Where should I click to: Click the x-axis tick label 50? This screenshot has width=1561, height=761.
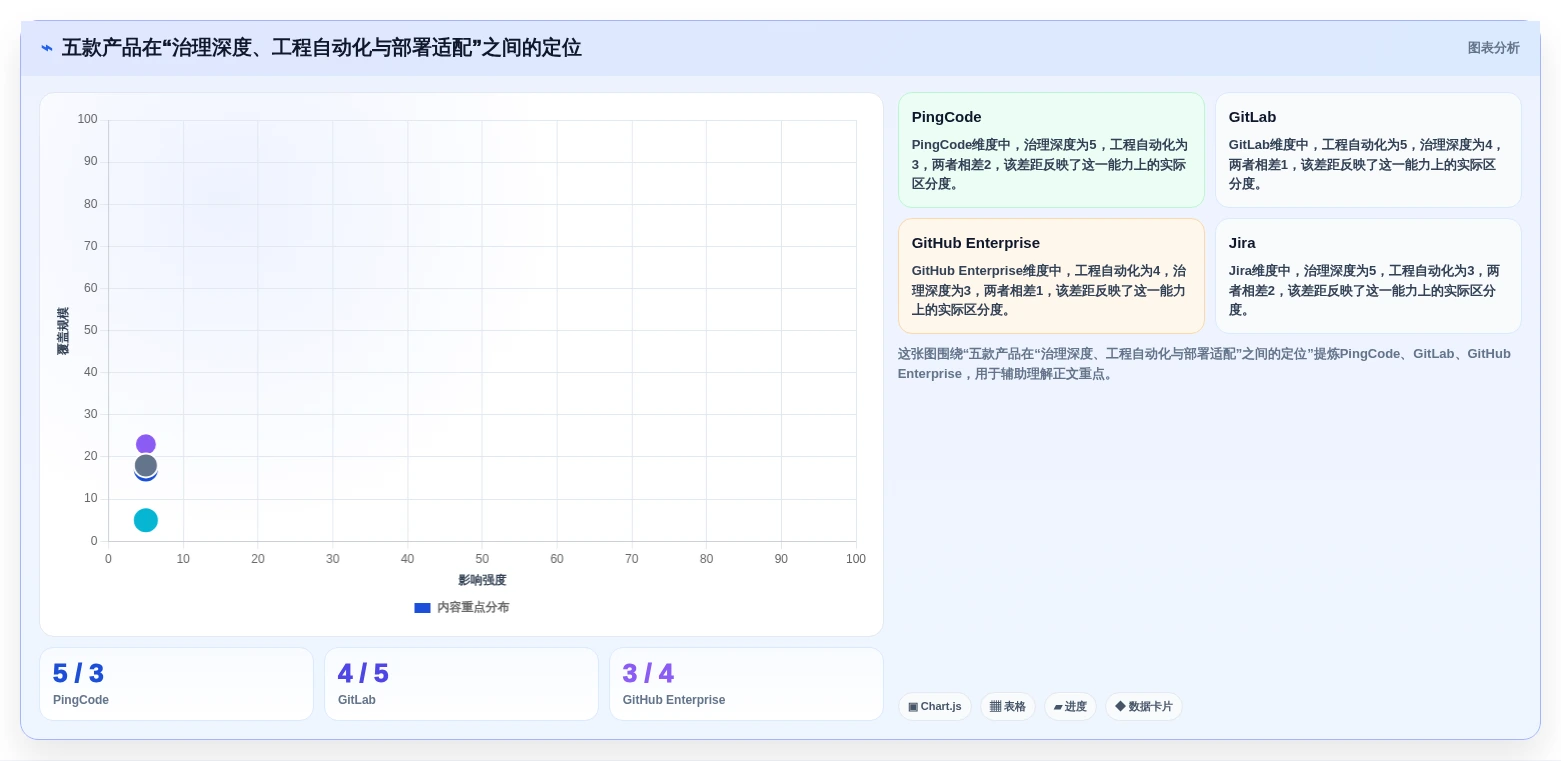pyautogui.click(x=482, y=559)
